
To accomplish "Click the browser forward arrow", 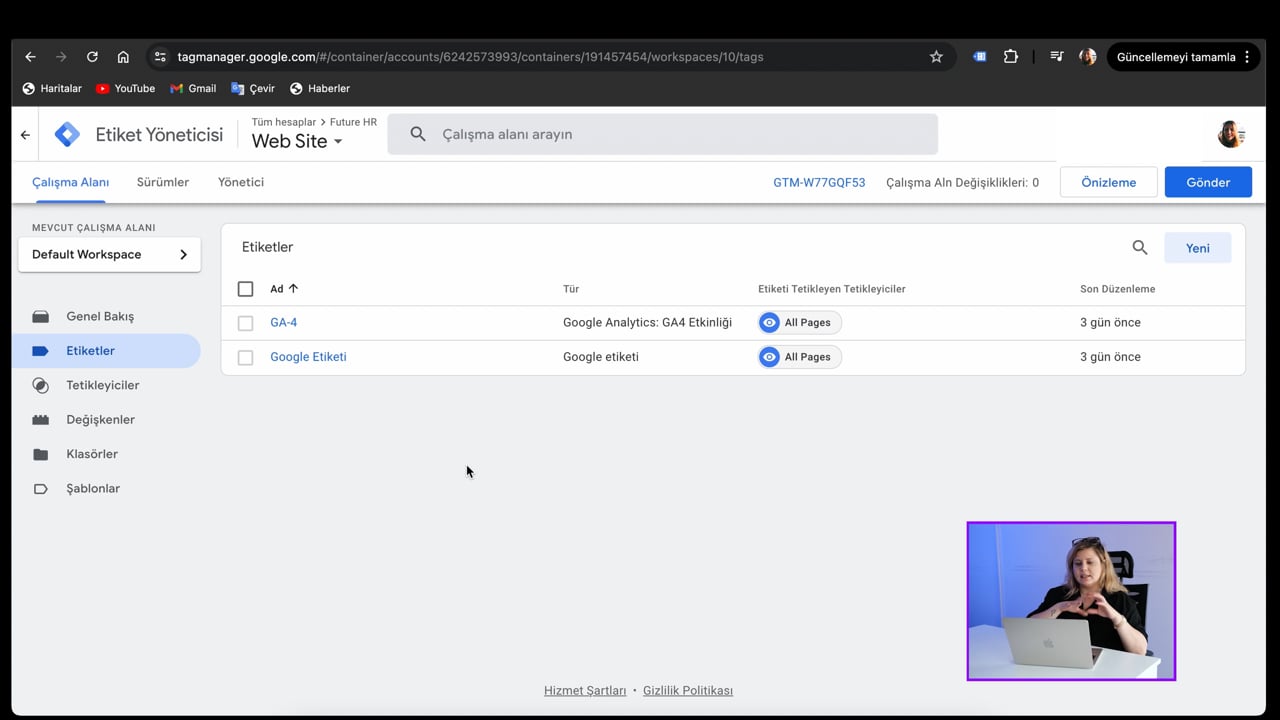I will pyautogui.click(x=61, y=57).
